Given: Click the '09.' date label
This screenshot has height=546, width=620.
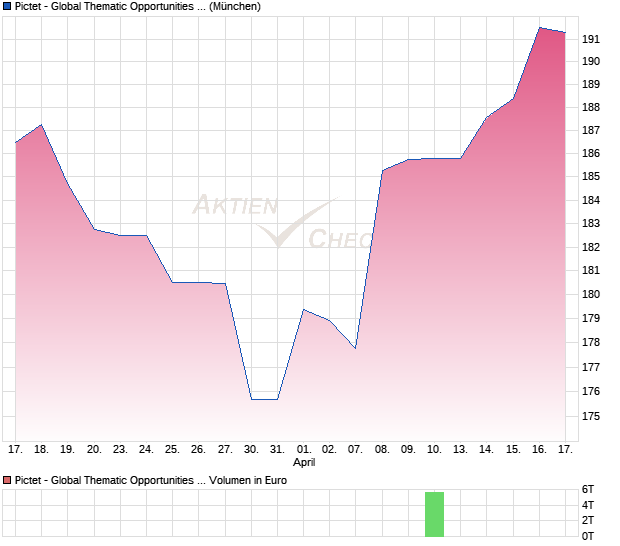Looking at the screenshot, I should 408,450.
